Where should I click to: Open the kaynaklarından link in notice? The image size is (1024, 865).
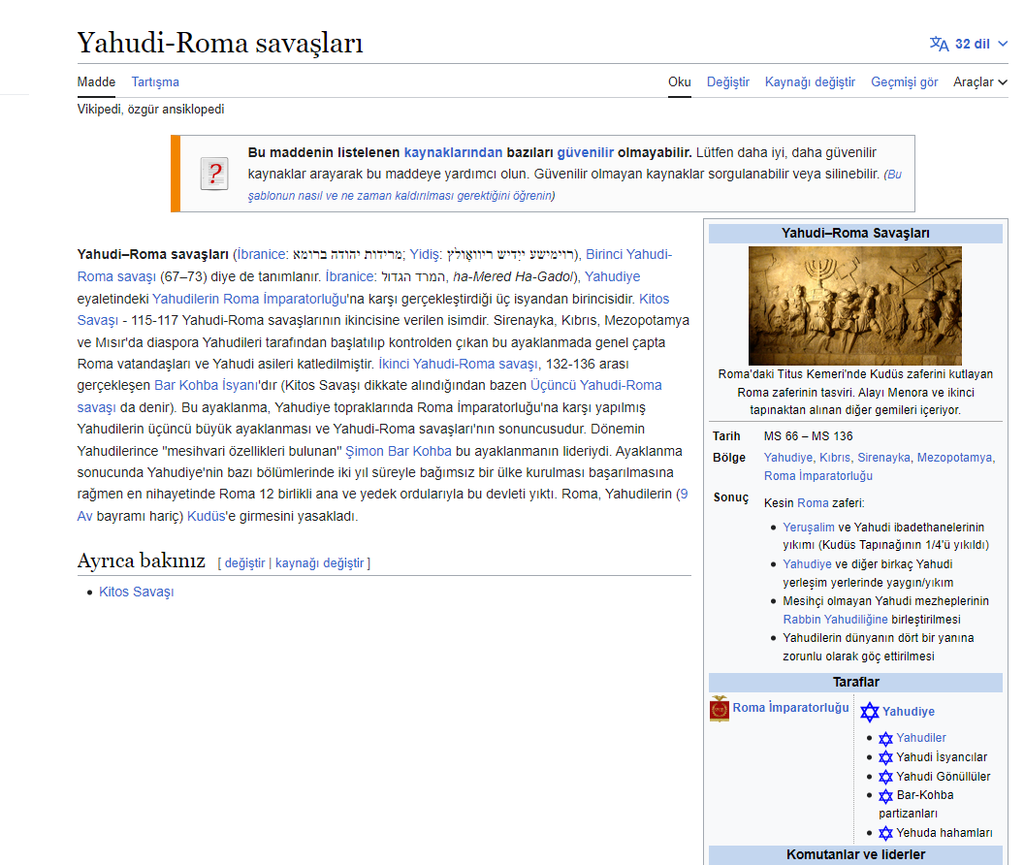[x=453, y=152]
